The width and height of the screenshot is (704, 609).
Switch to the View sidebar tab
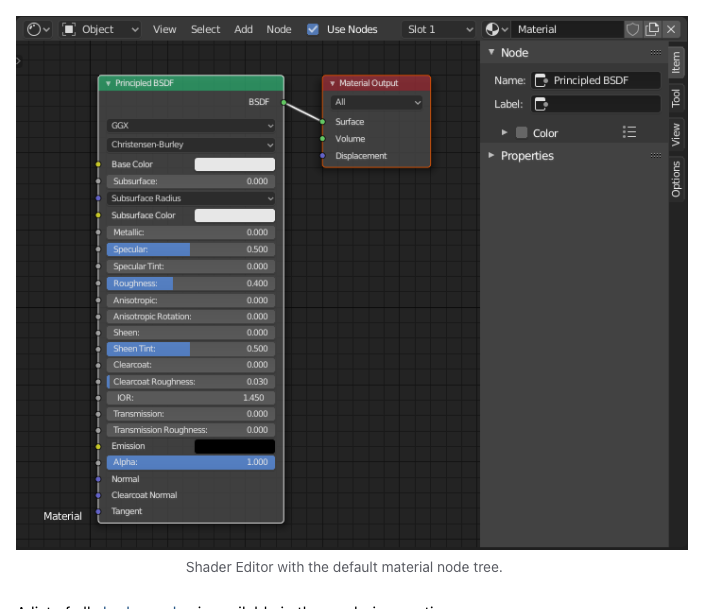pos(676,135)
